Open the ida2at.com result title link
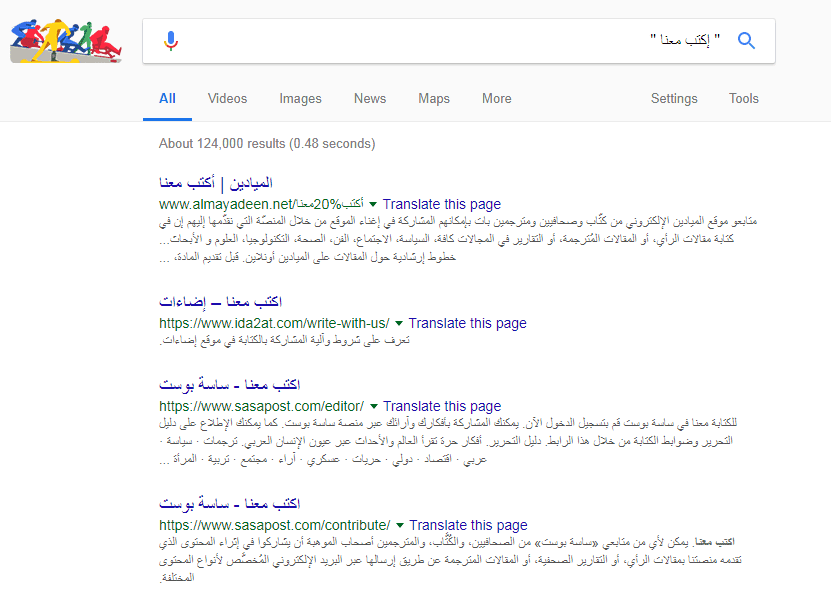Screen dimensions: 831x604 click(x=220, y=302)
